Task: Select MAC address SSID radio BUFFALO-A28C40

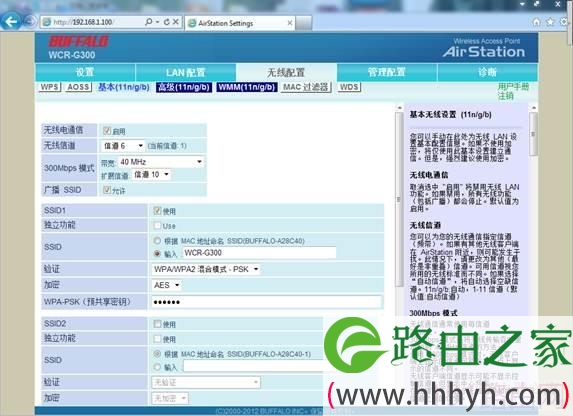Action: tap(157, 241)
